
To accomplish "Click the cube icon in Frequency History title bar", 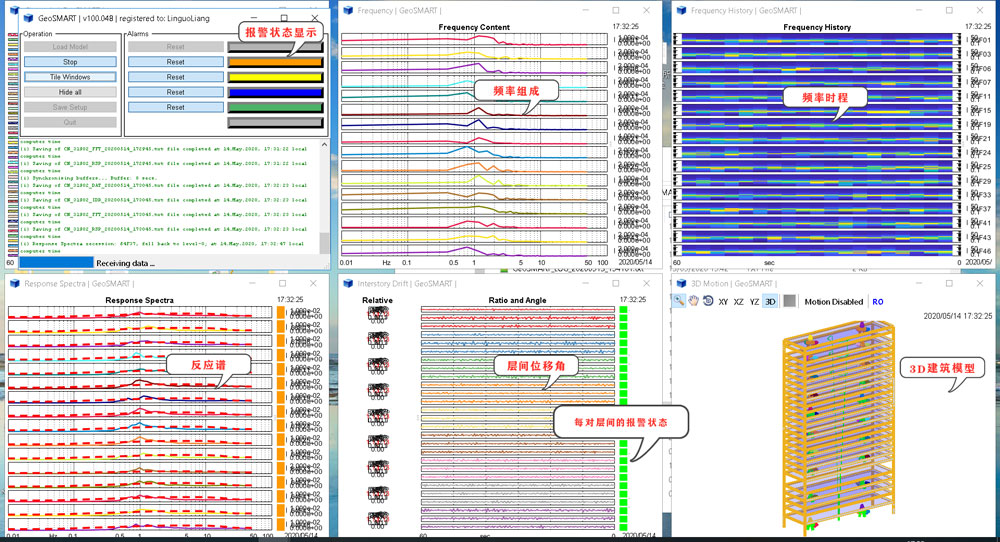I will 680,11.
